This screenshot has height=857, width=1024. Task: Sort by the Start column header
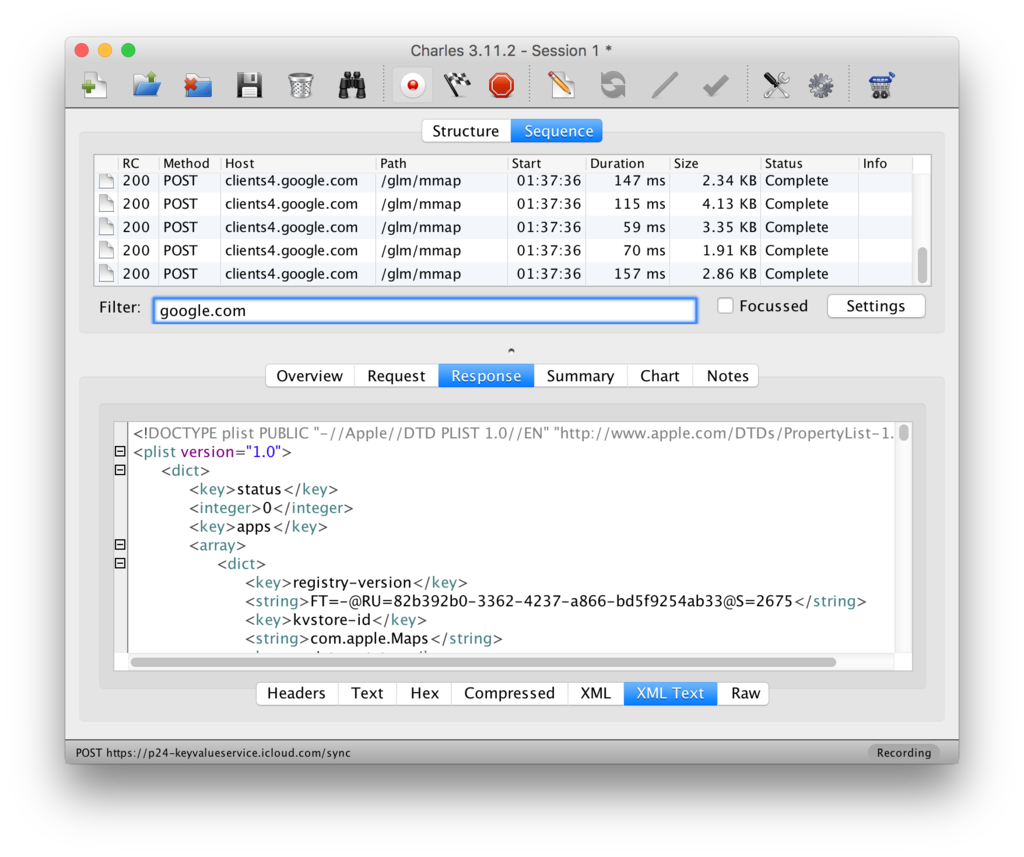click(x=547, y=163)
